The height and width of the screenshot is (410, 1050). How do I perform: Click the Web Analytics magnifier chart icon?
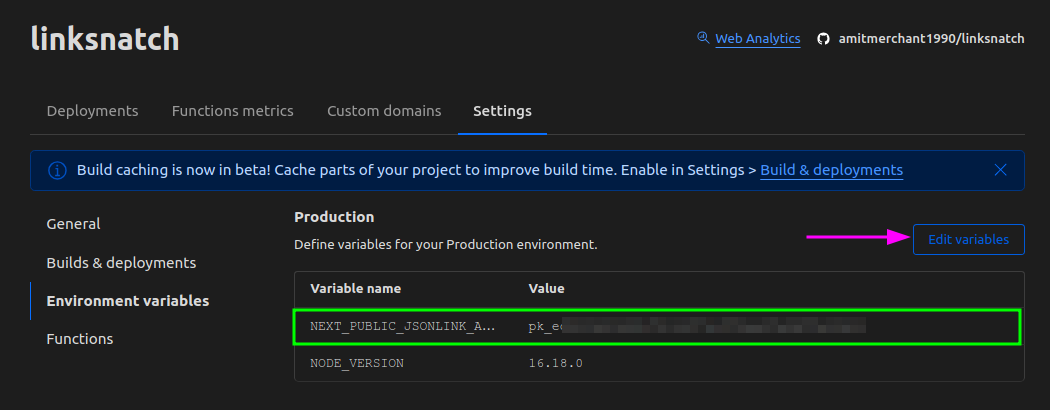click(x=702, y=38)
